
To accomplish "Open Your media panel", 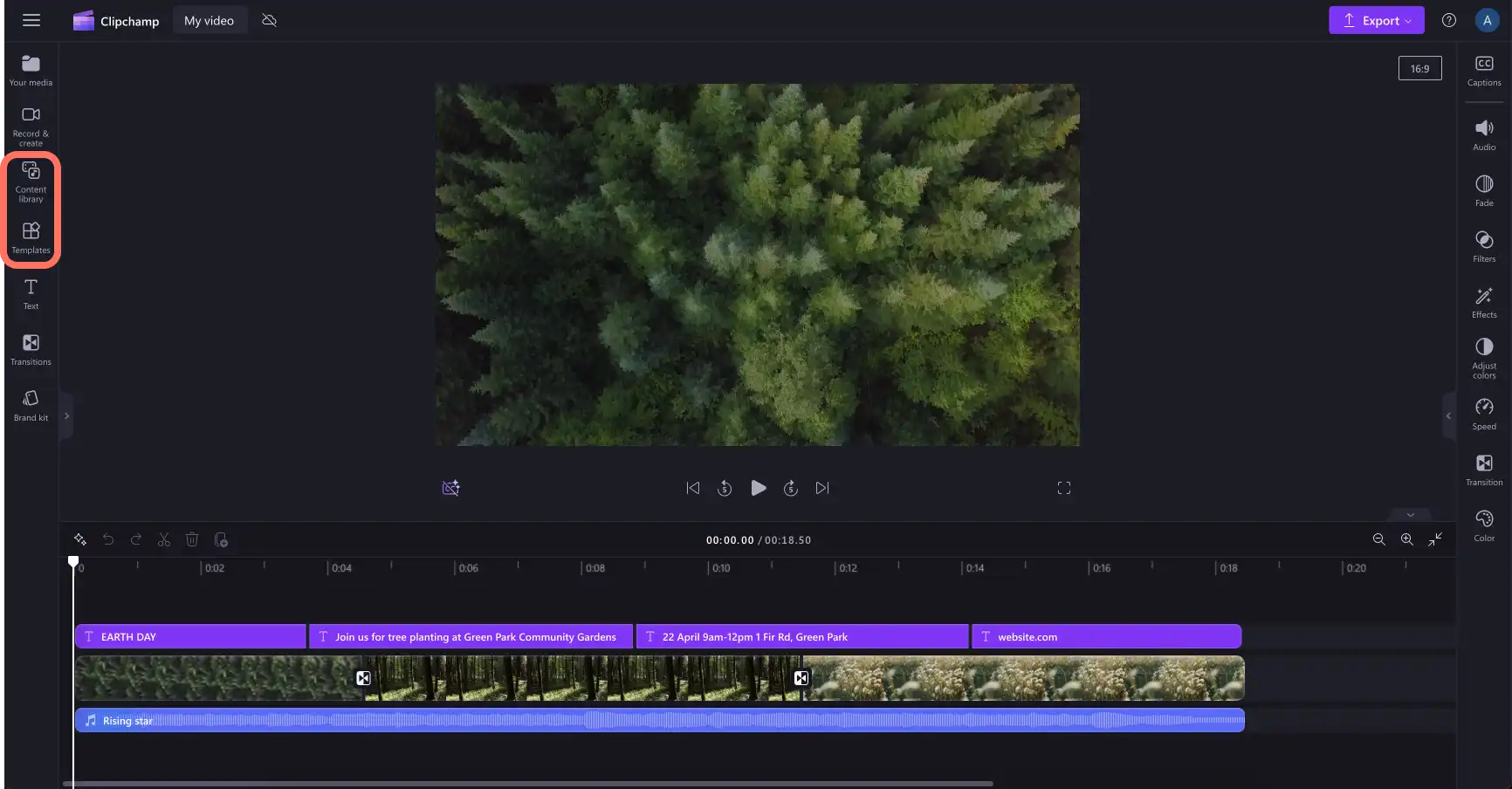I will tap(31, 71).
